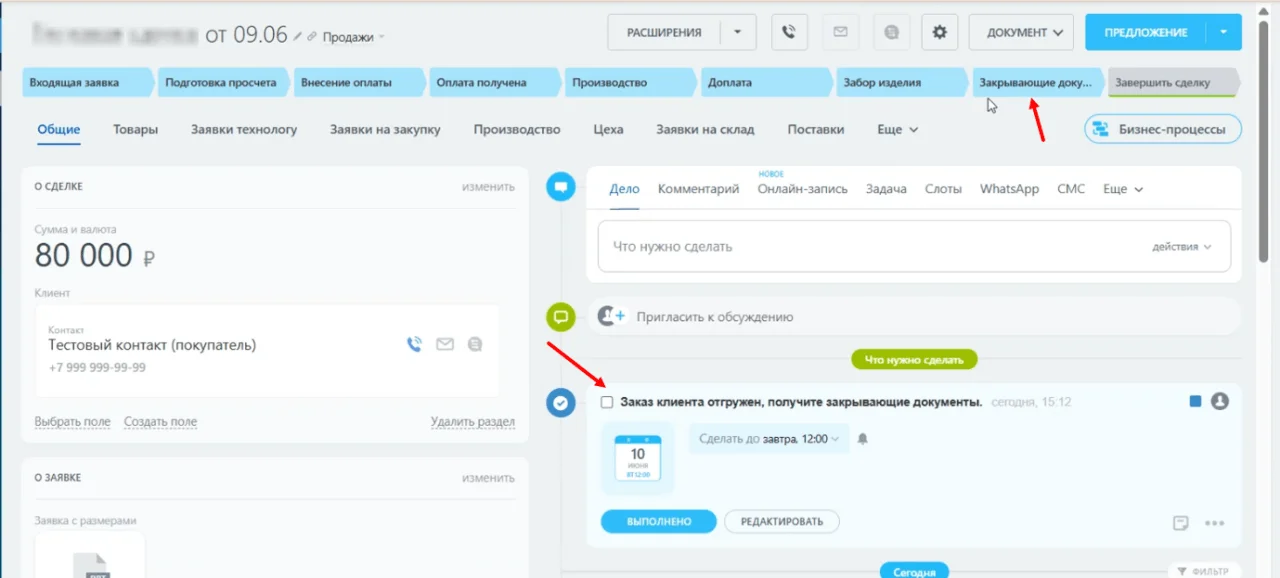Open the Продажи pipeline dropdown

pyautogui.click(x=354, y=37)
